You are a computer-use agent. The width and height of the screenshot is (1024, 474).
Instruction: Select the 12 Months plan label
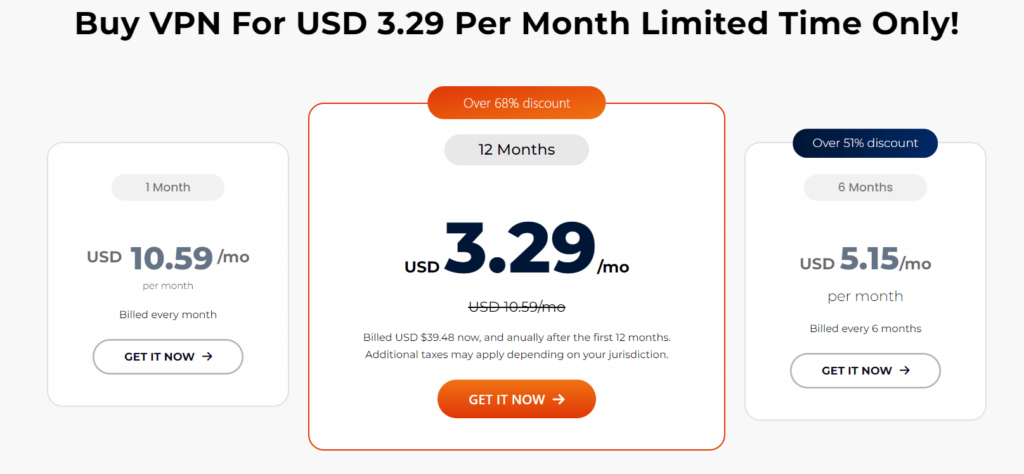516,150
